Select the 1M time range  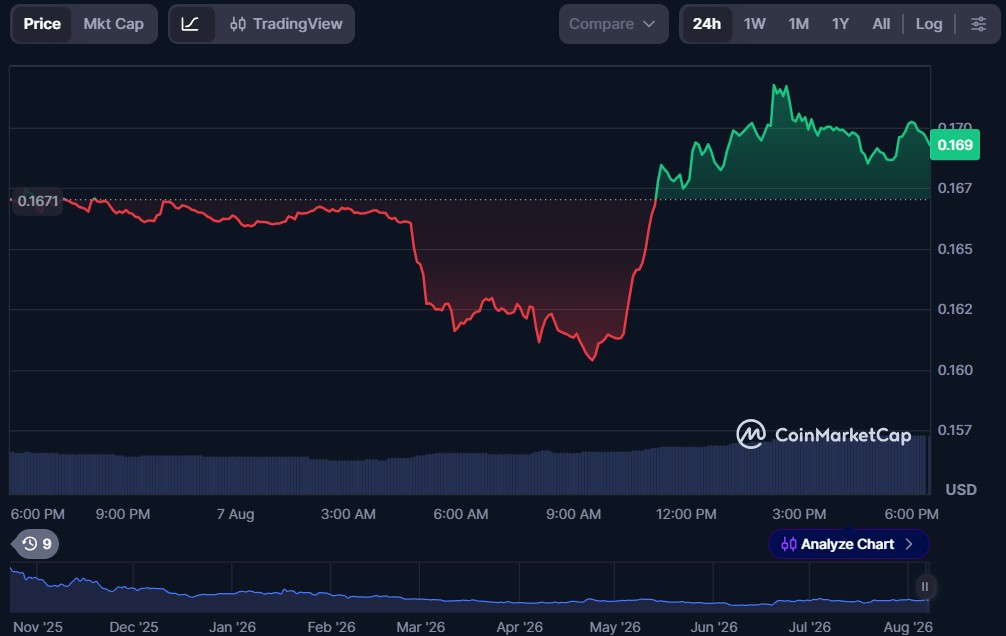[x=798, y=24]
